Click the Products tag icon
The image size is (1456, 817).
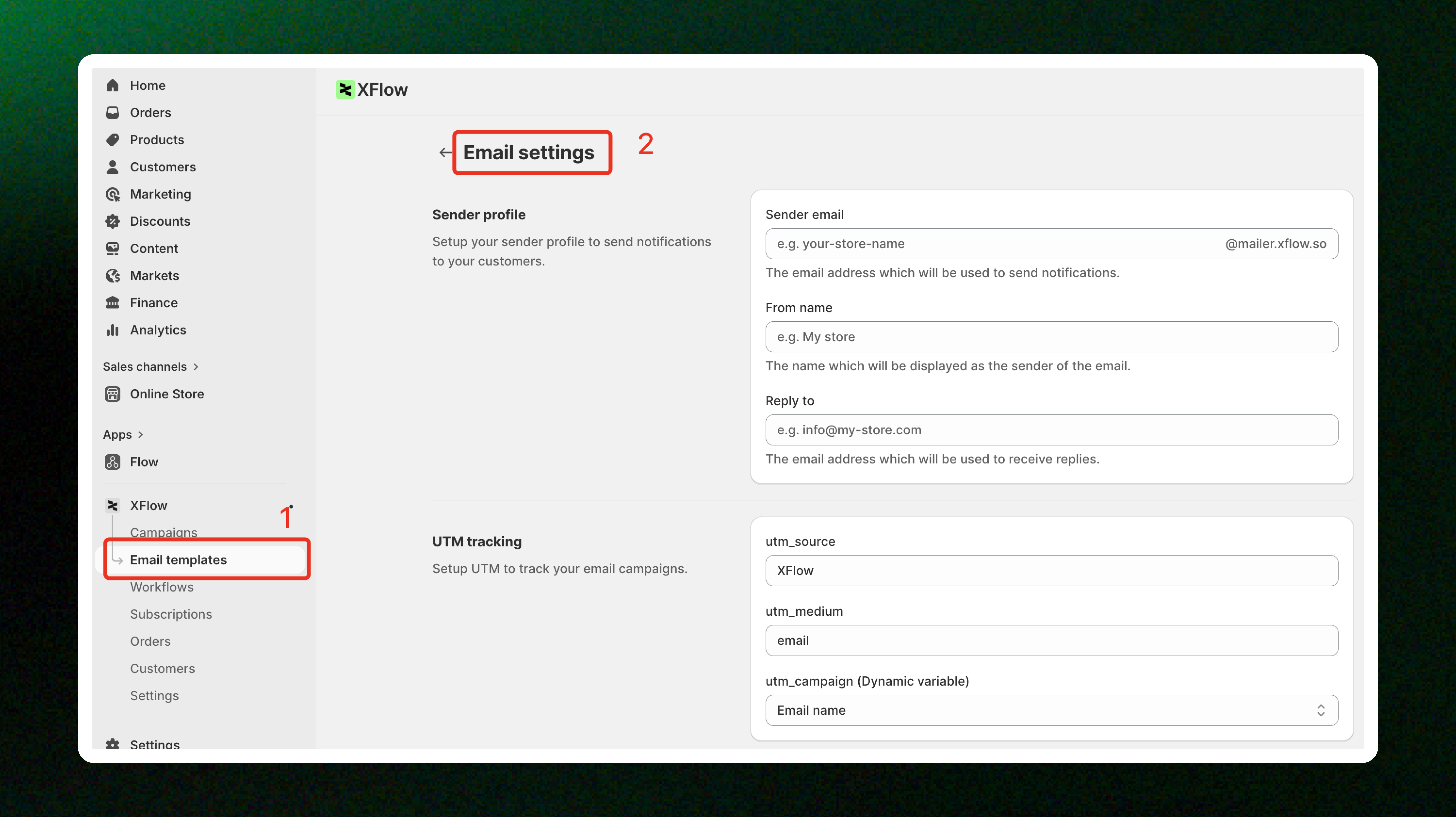(113, 139)
